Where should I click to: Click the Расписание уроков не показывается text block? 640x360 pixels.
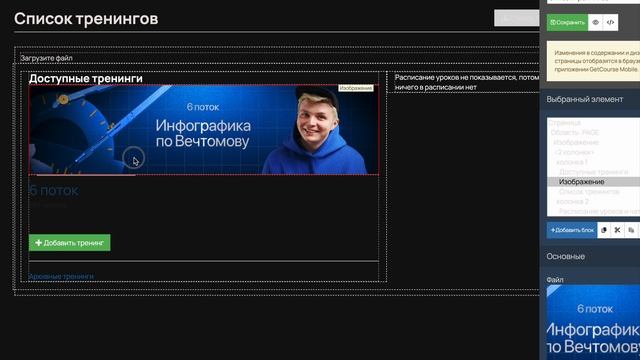click(x=467, y=82)
